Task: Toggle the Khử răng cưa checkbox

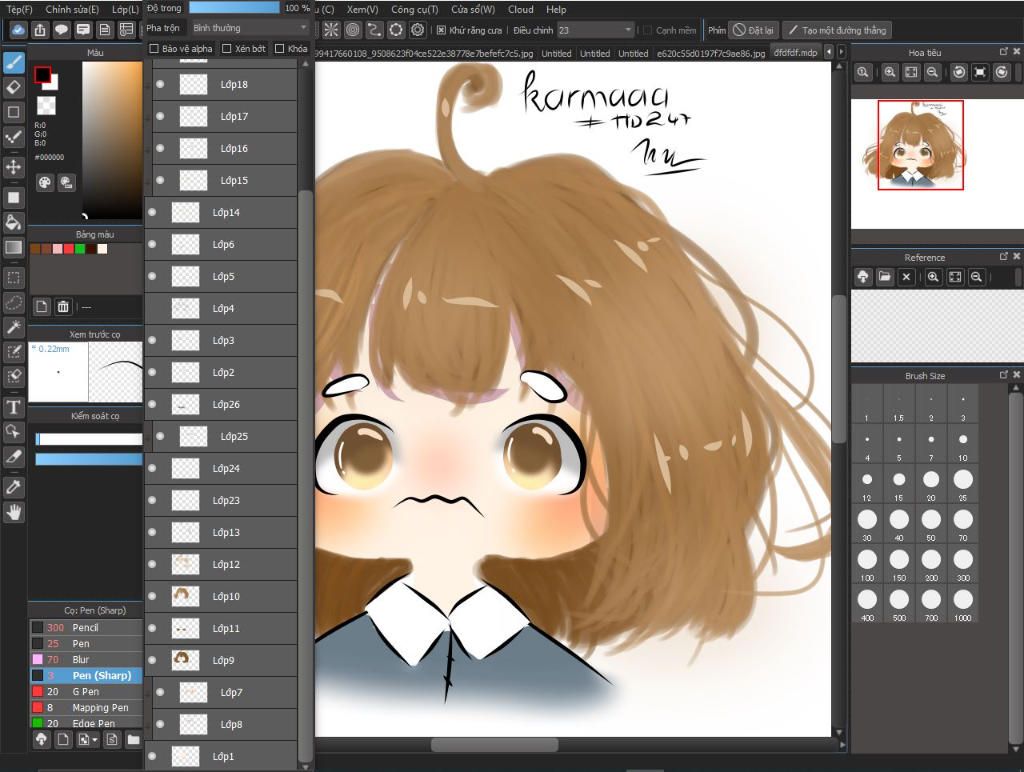Action: [x=441, y=30]
